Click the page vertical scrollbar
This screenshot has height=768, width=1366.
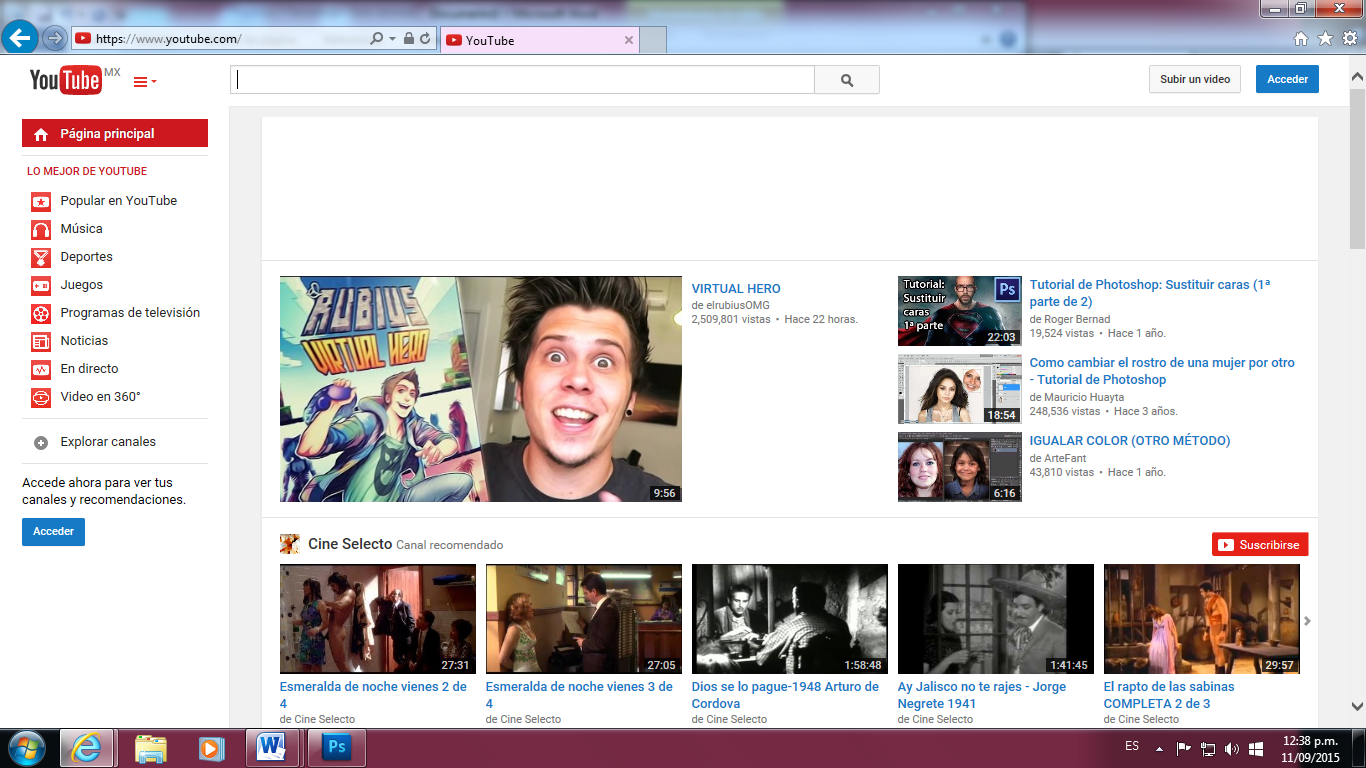tap(1357, 400)
